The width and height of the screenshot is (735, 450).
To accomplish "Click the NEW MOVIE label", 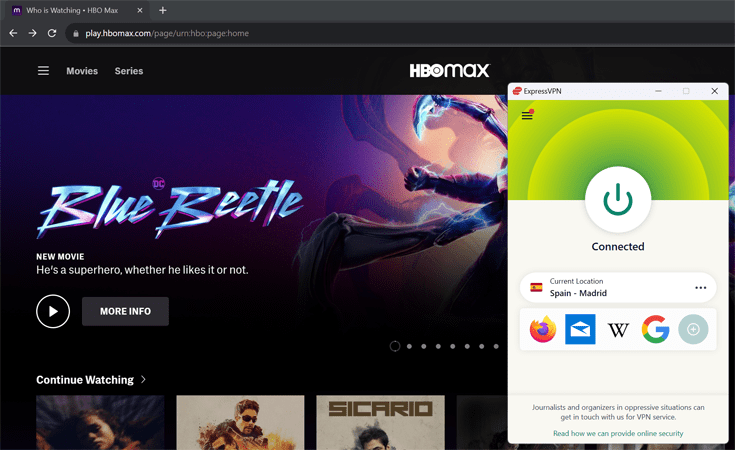I will tap(60, 256).
